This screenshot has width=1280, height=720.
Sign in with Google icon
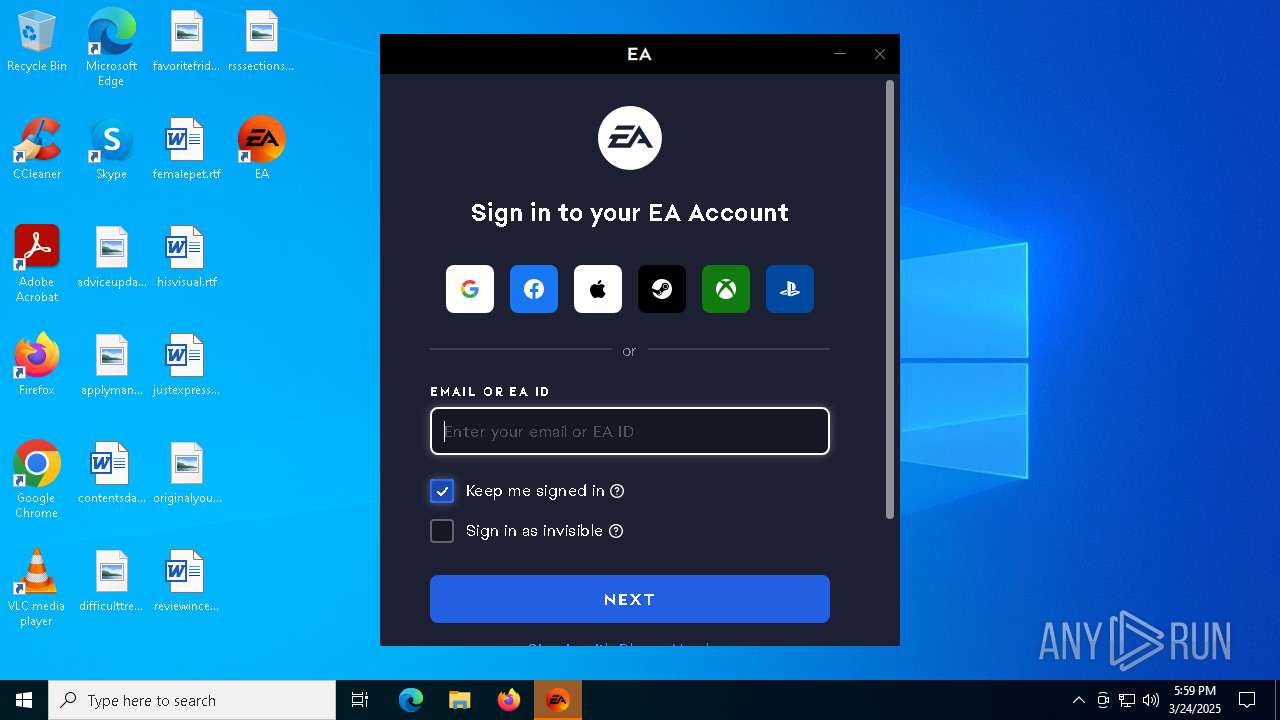[470, 289]
